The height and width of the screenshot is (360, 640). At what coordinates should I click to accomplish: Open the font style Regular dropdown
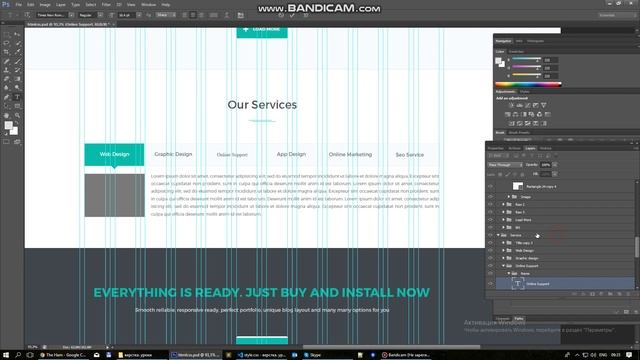point(100,15)
